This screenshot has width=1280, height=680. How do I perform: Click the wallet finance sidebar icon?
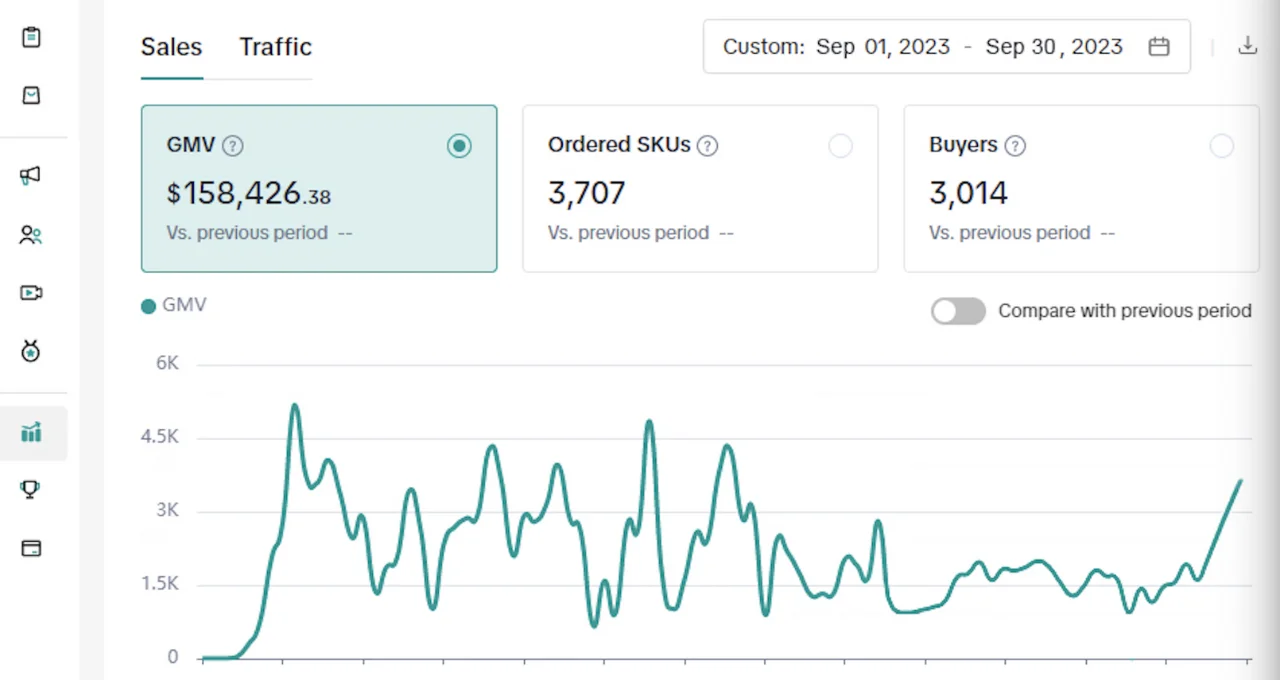[x=31, y=548]
